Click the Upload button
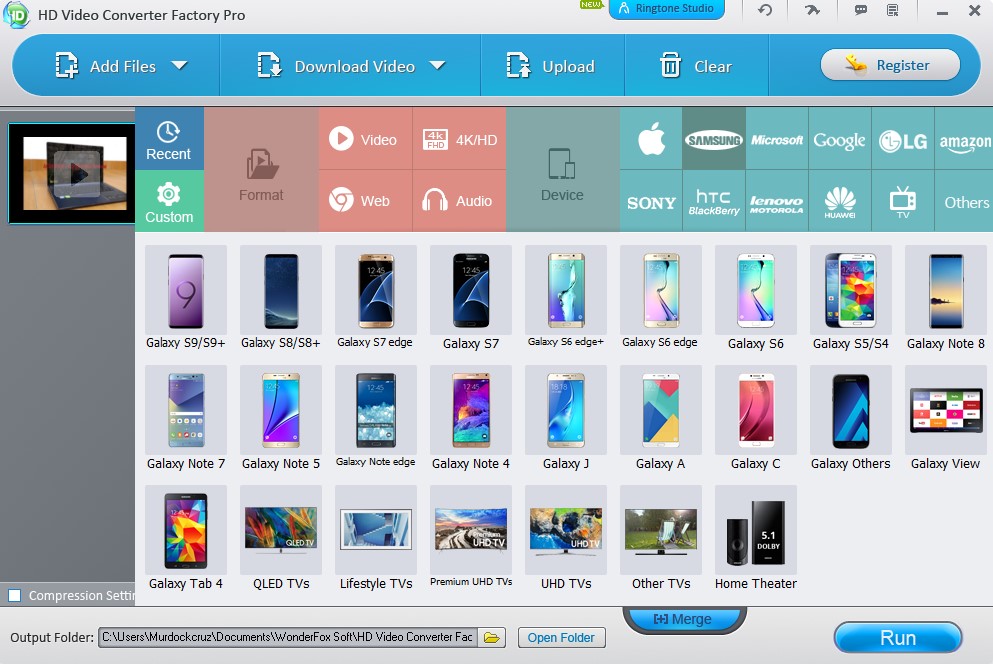The image size is (993, 664). coord(550,66)
